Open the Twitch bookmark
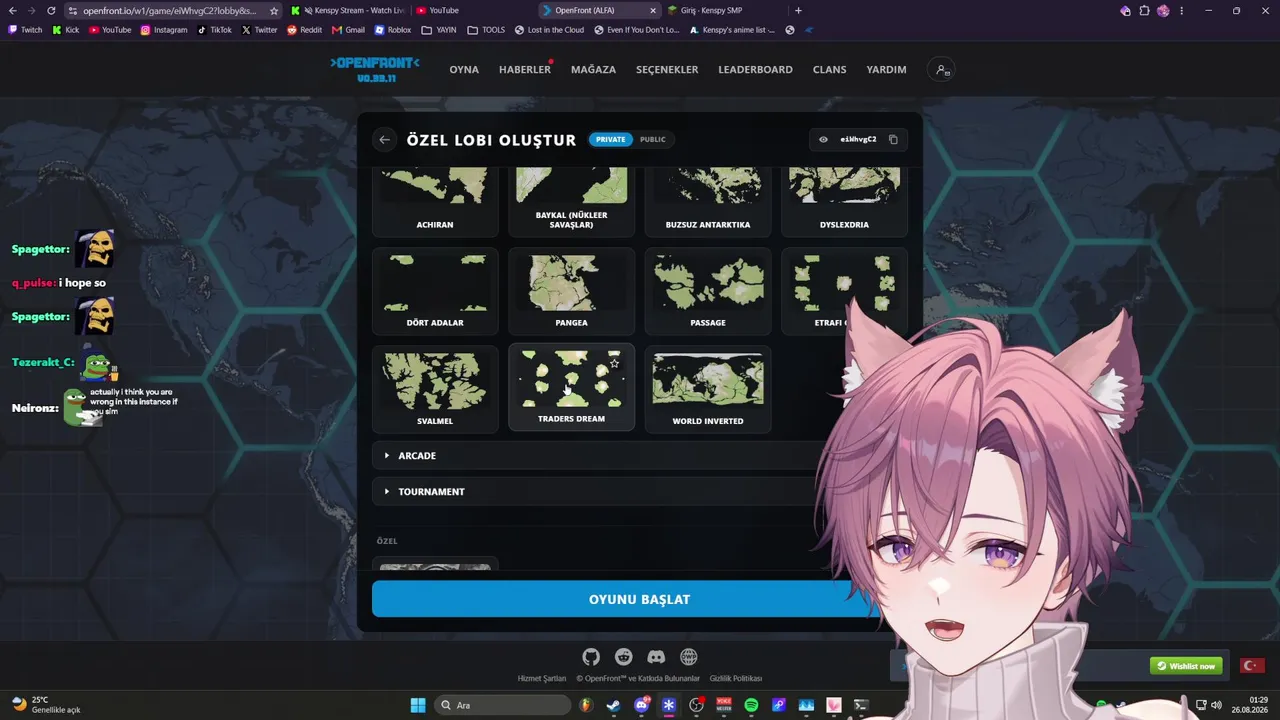Viewport: 1280px width, 720px height. coord(26,30)
